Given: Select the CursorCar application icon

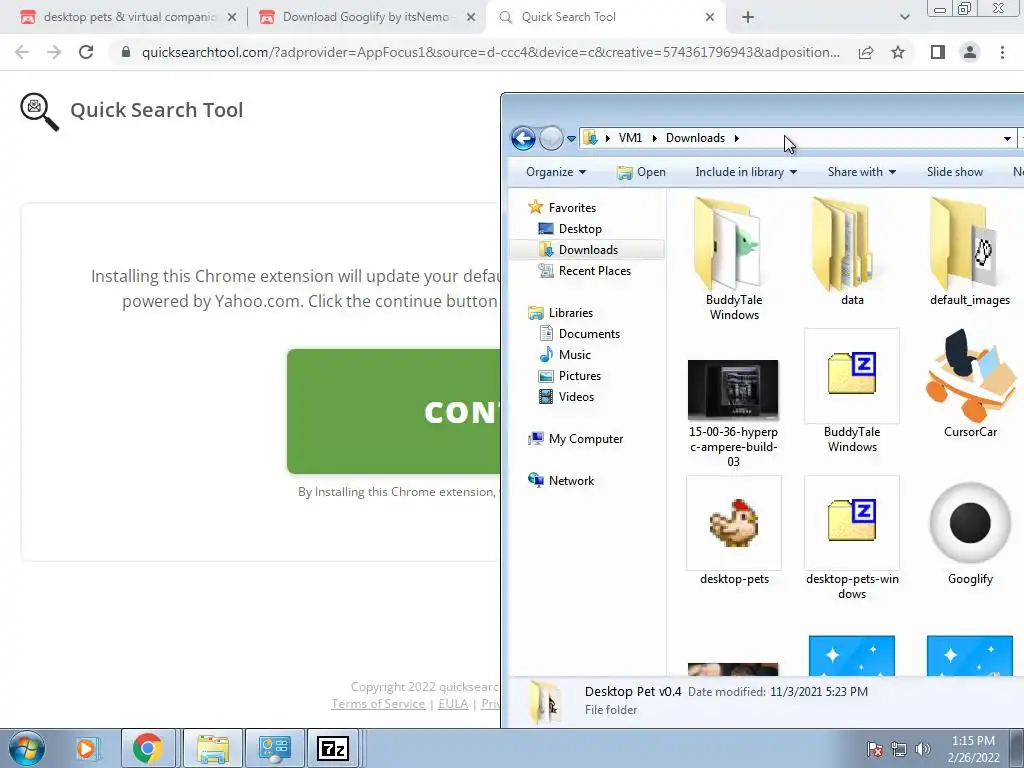Looking at the screenshot, I should tap(970, 375).
